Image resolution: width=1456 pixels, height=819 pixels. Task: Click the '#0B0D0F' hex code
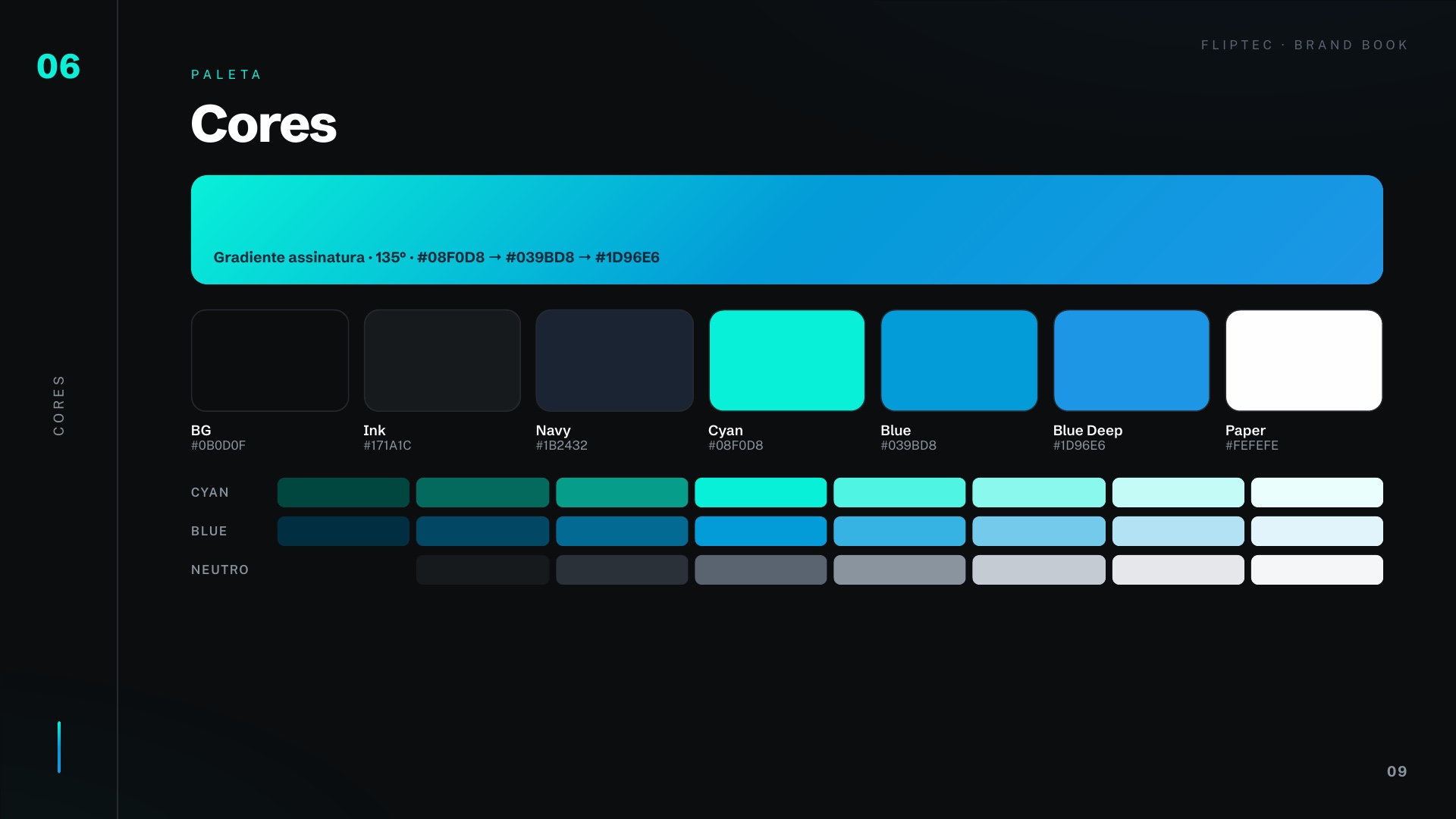[218, 445]
